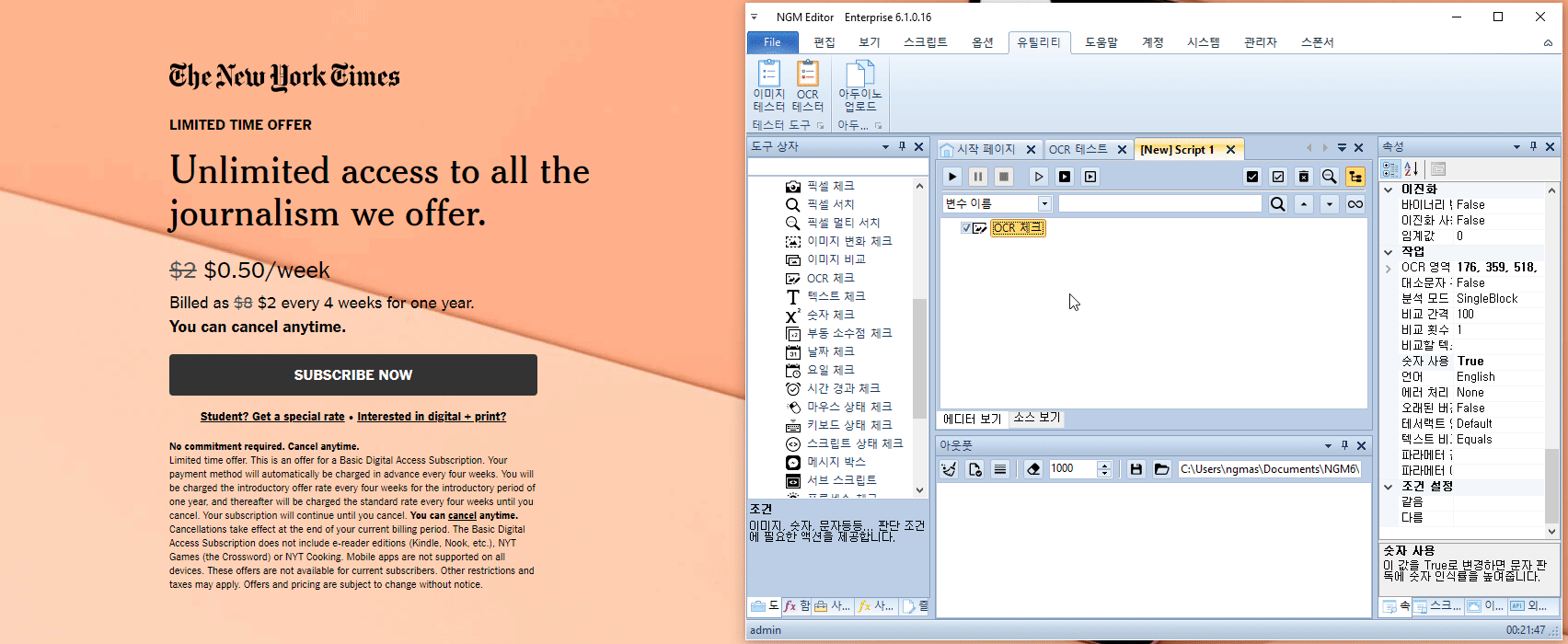Select 픽셀 서치 in the toolbox list

[x=830, y=204]
